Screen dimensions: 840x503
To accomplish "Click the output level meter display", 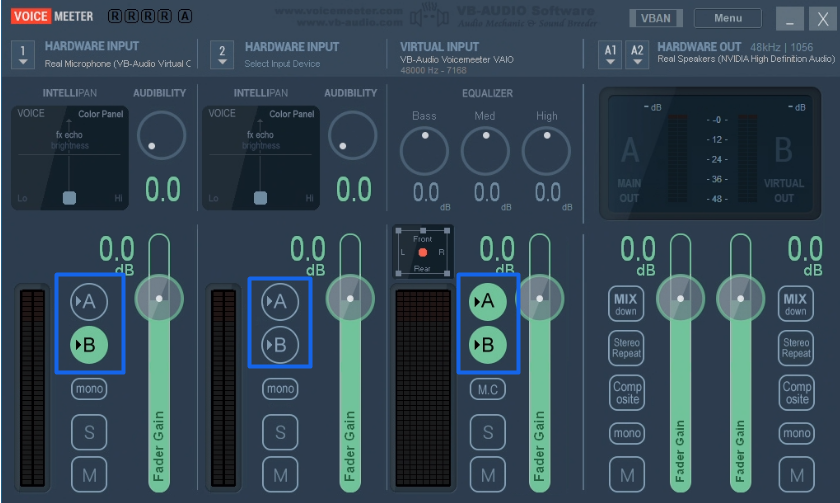I will [x=710, y=154].
